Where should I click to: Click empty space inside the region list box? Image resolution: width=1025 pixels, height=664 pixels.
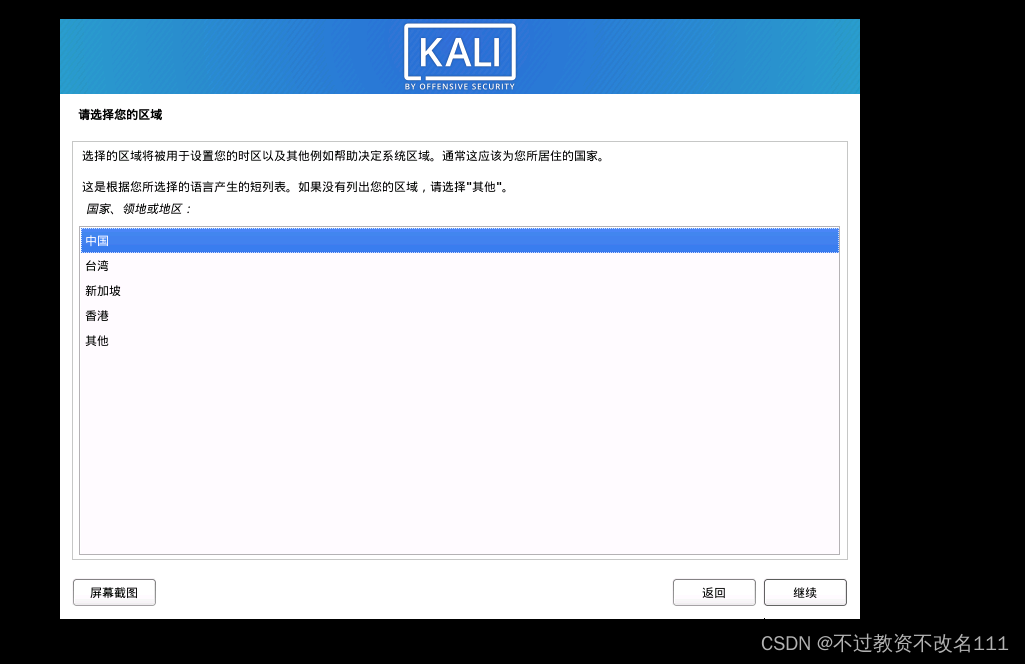[460, 451]
